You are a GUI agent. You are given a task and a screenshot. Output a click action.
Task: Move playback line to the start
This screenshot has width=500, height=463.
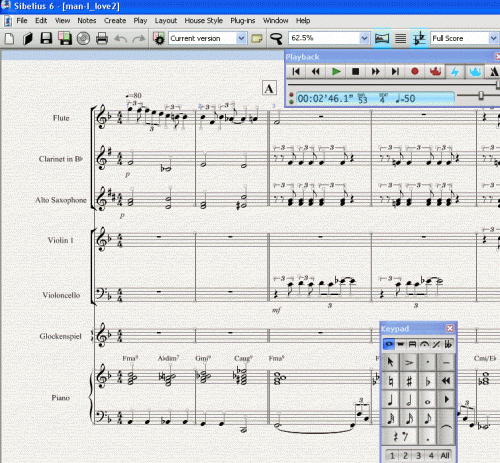pyautogui.click(x=296, y=71)
